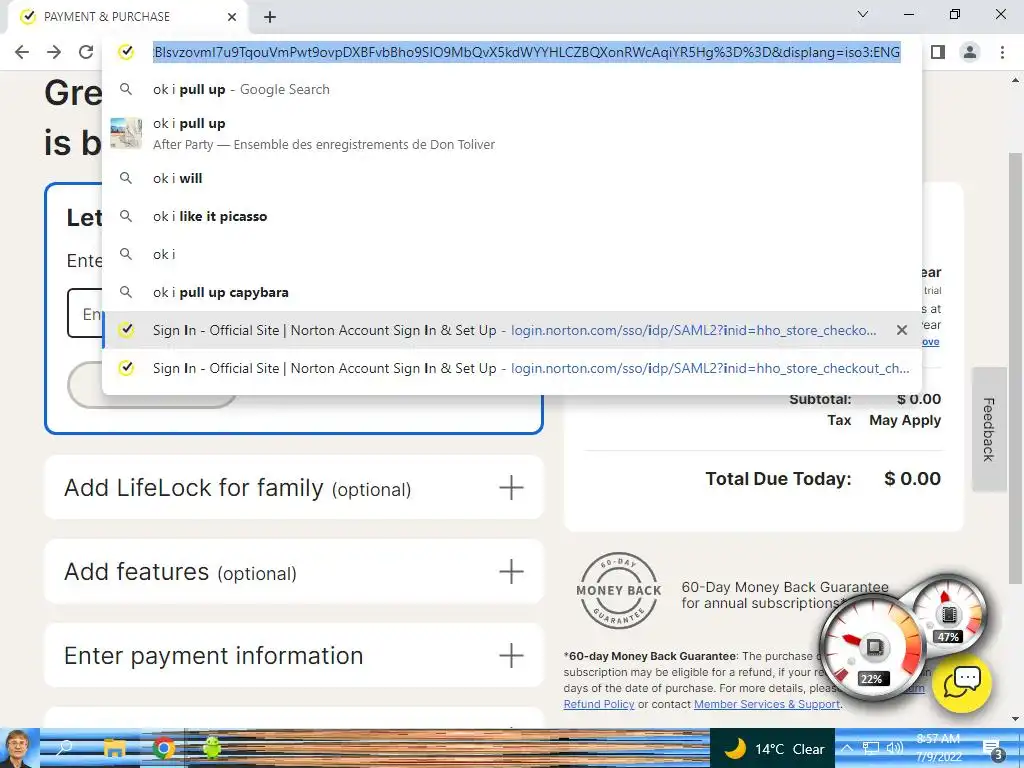The width and height of the screenshot is (1024, 768).
Task: Open the network status tray icon
Action: point(871,748)
